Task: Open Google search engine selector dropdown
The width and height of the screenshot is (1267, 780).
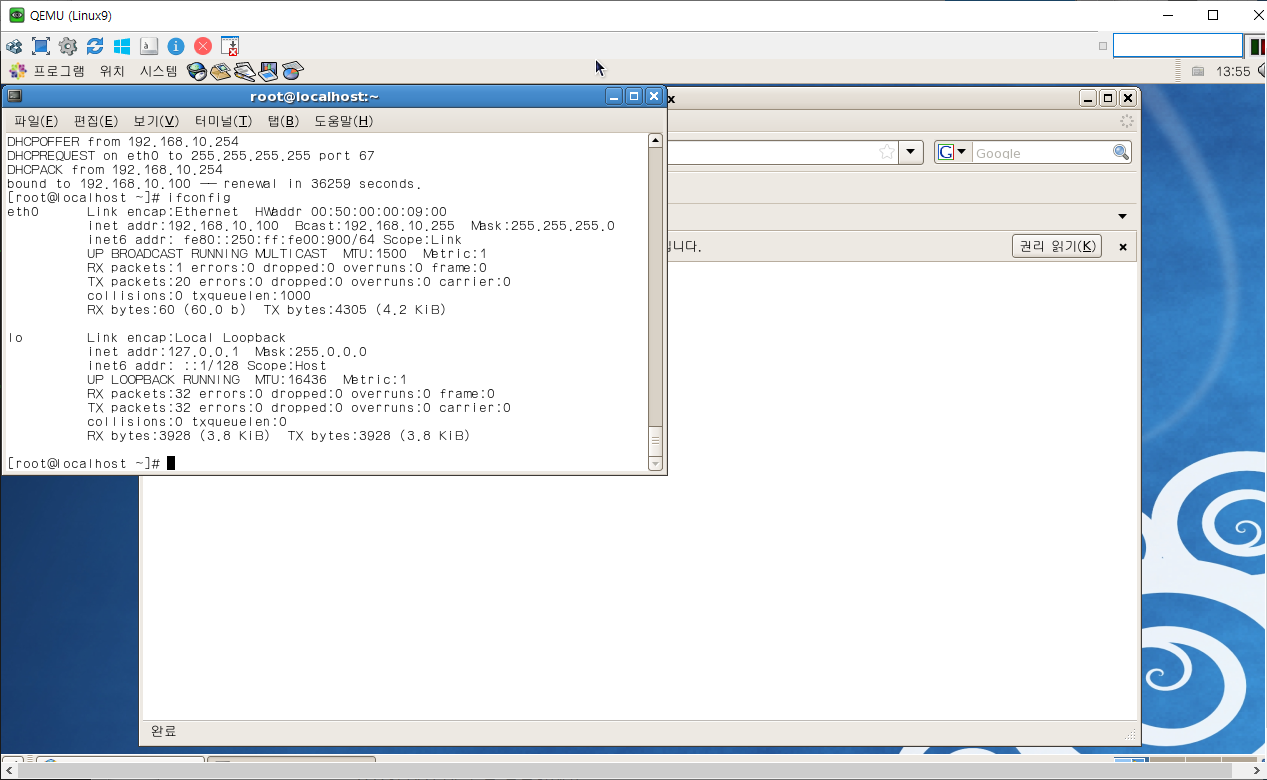Action: (953, 152)
